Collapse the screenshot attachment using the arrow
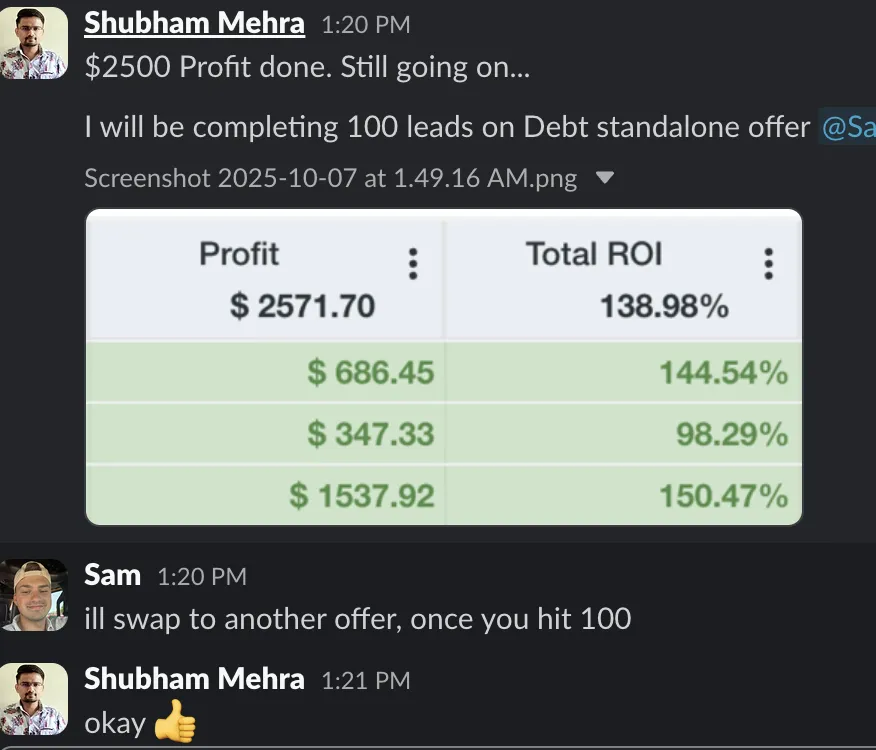Viewport: 876px width, 750px height. [604, 178]
